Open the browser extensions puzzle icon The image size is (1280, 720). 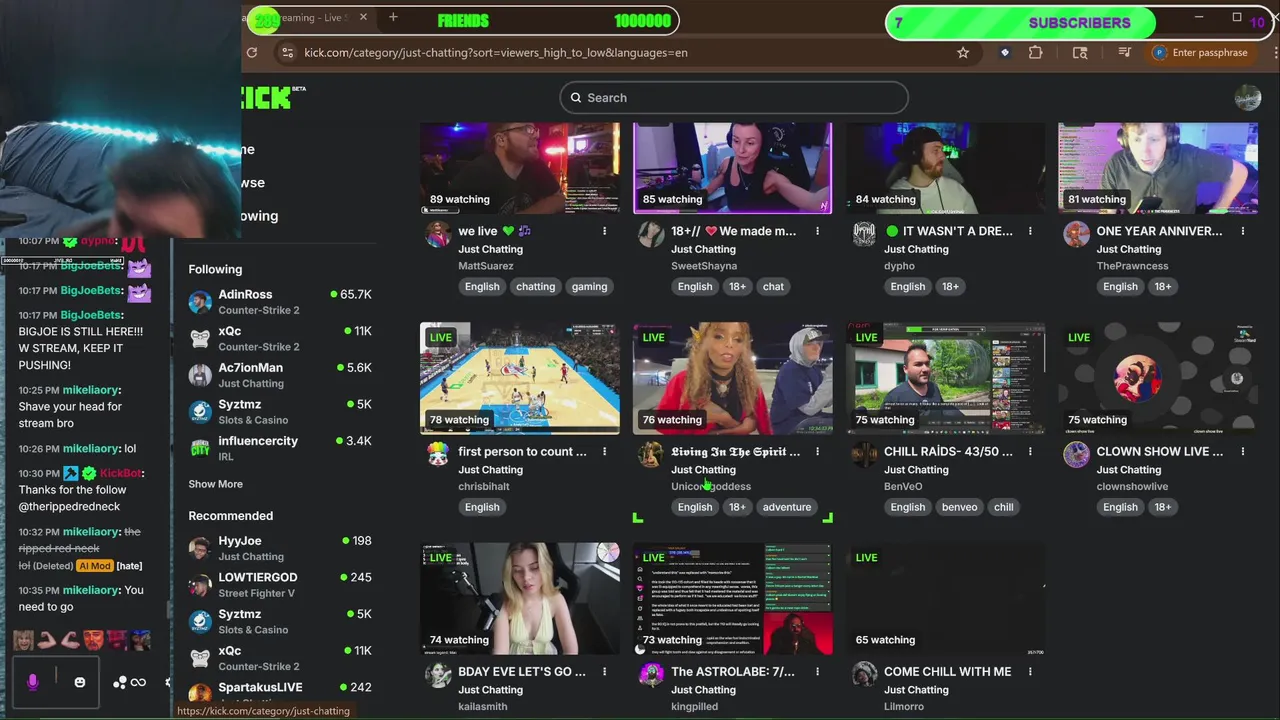pyautogui.click(x=1036, y=53)
